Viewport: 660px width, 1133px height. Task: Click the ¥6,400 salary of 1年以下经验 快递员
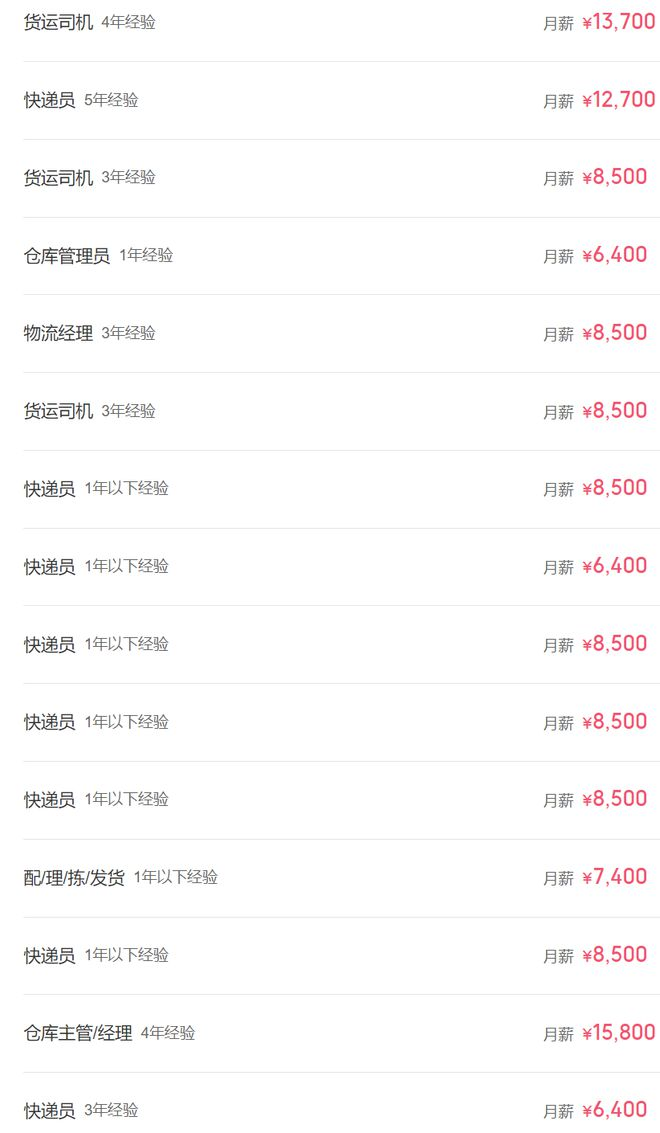point(614,566)
